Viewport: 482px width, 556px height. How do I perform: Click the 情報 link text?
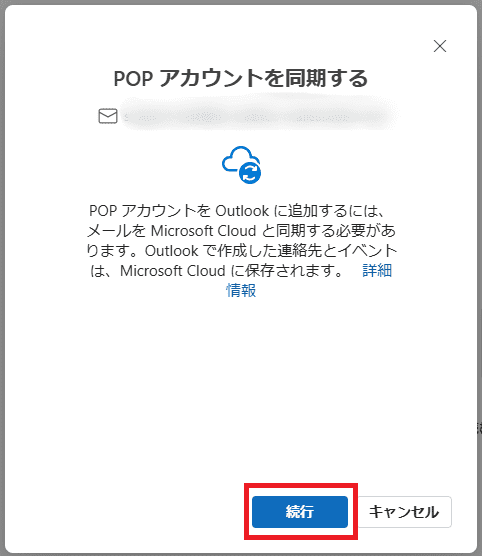pos(241,290)
